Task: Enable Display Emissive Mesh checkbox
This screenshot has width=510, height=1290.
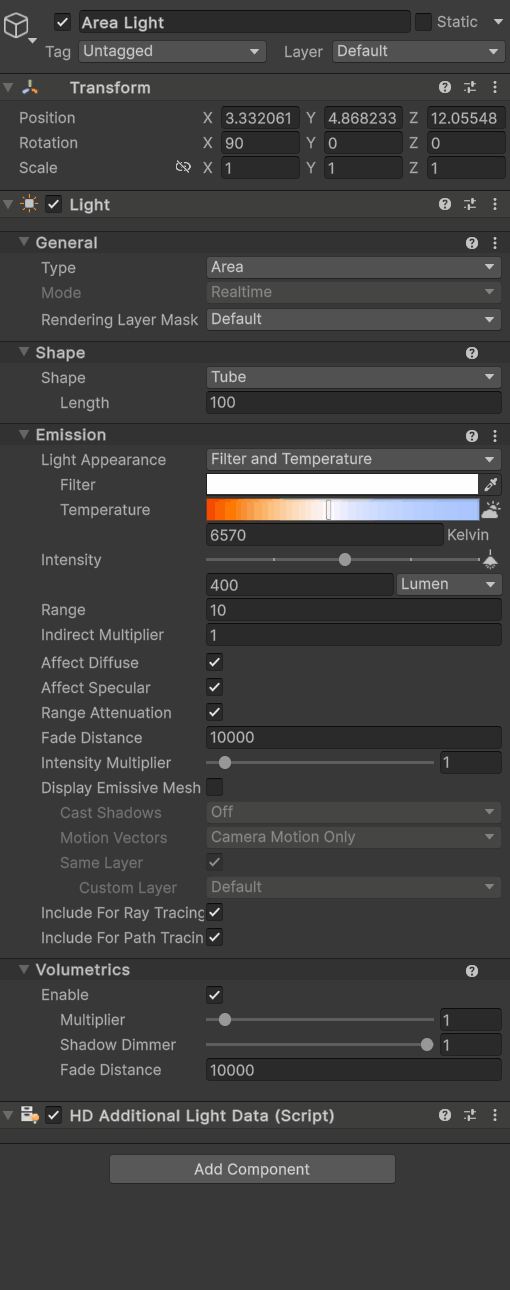Action: 214,787
